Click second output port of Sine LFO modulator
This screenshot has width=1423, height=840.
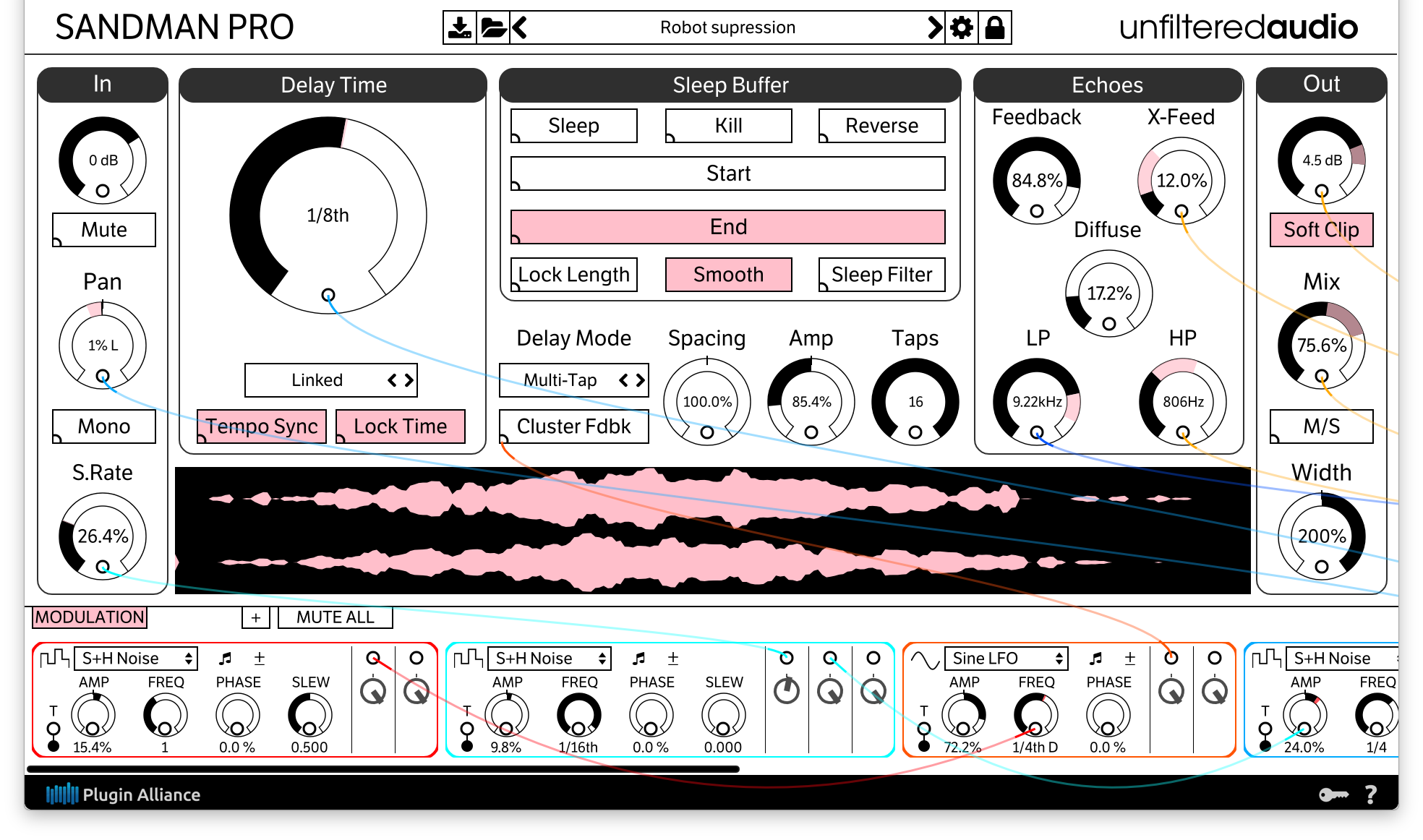(x=1215, y=658)
